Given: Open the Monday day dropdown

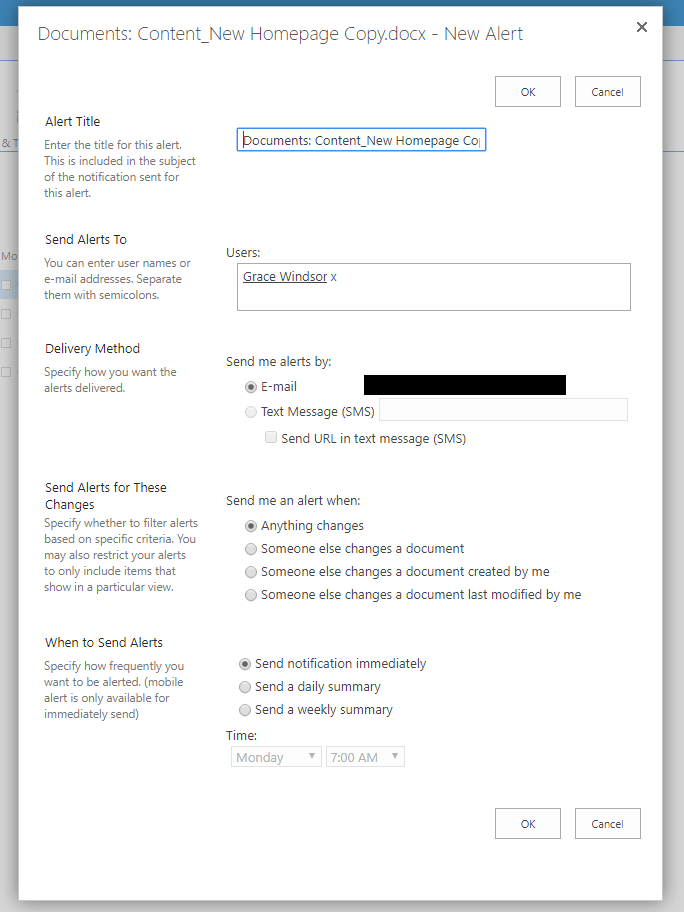Looking at the screenshot, I should click(x=276, y=758).
